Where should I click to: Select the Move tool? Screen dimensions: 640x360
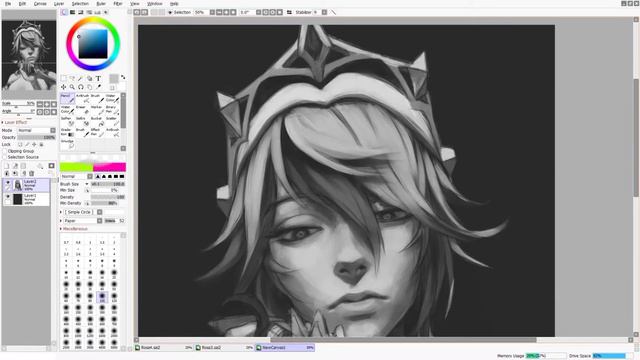(64, 87)
